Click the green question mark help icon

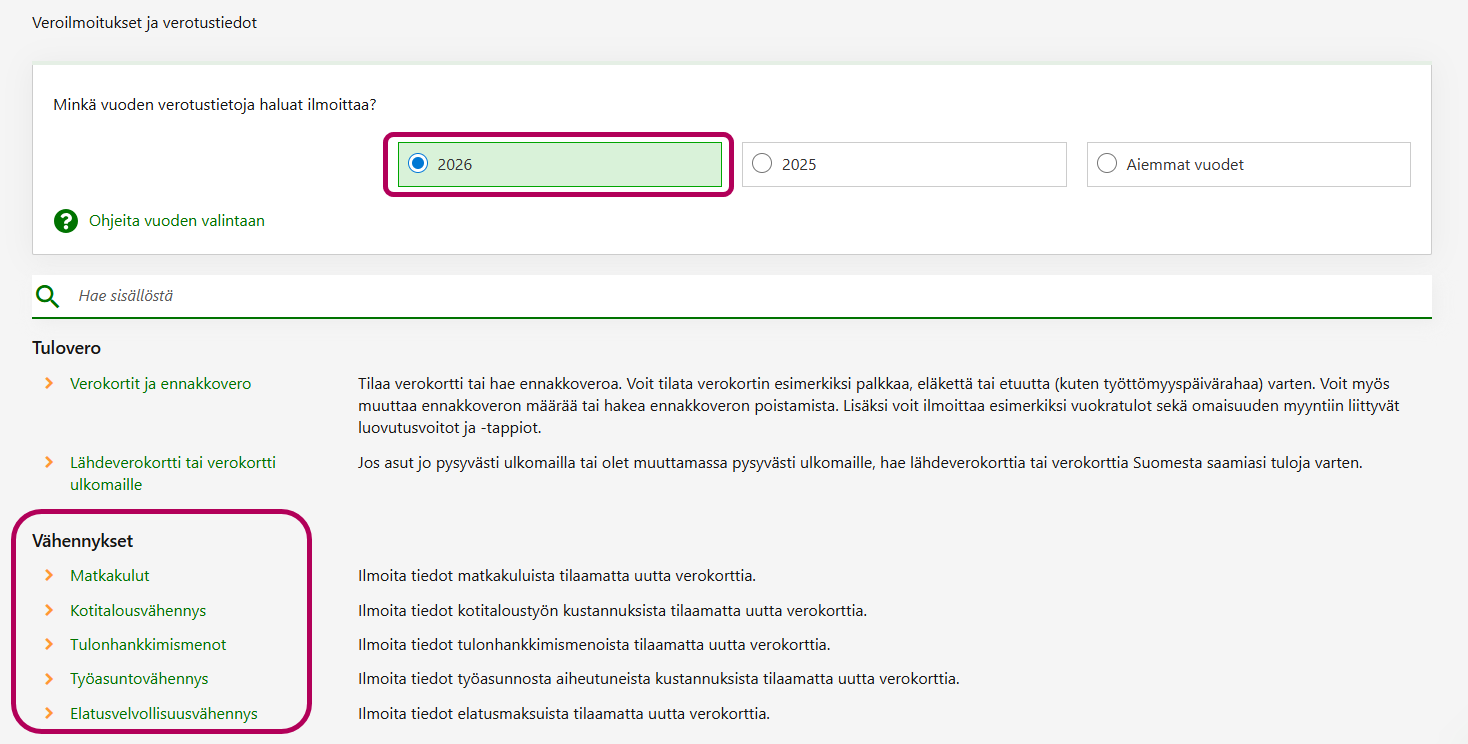[66, 221]
